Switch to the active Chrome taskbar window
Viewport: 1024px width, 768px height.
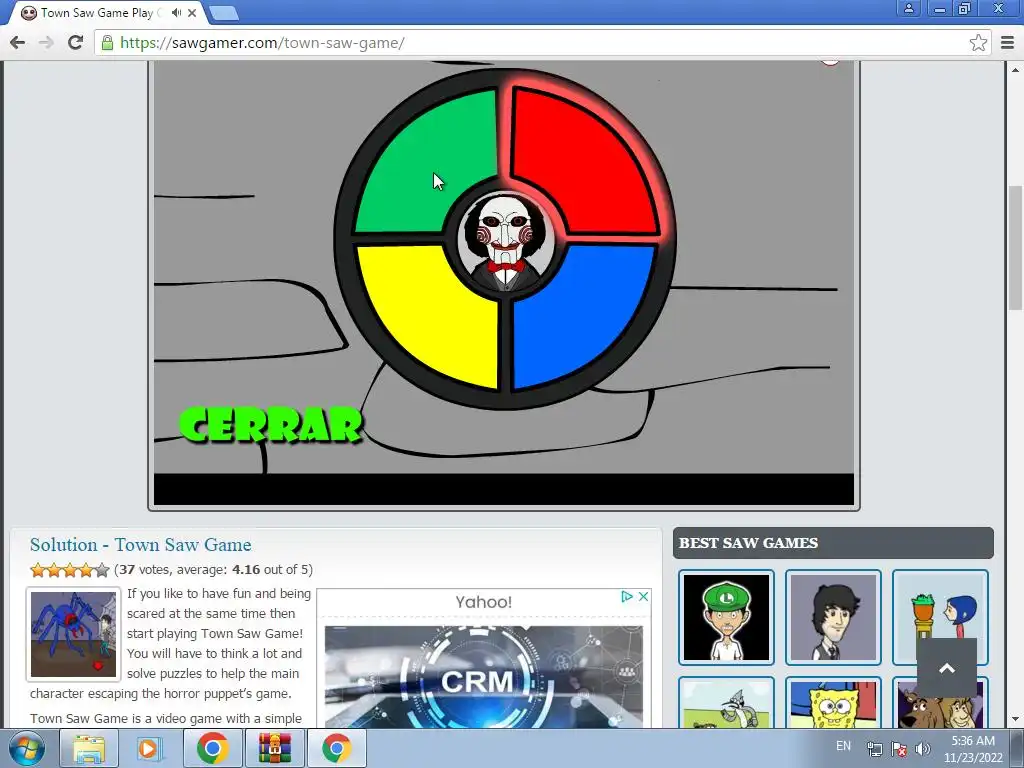pyautogui.click(x=336, y=748)
